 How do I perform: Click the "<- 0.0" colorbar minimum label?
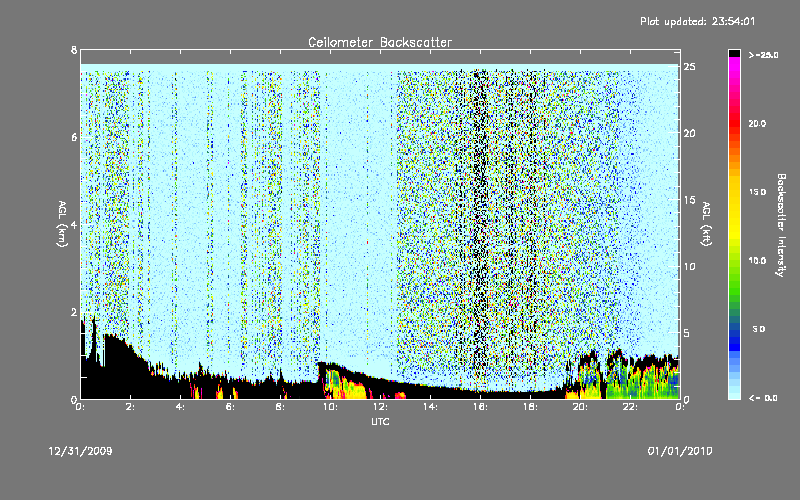763,397
